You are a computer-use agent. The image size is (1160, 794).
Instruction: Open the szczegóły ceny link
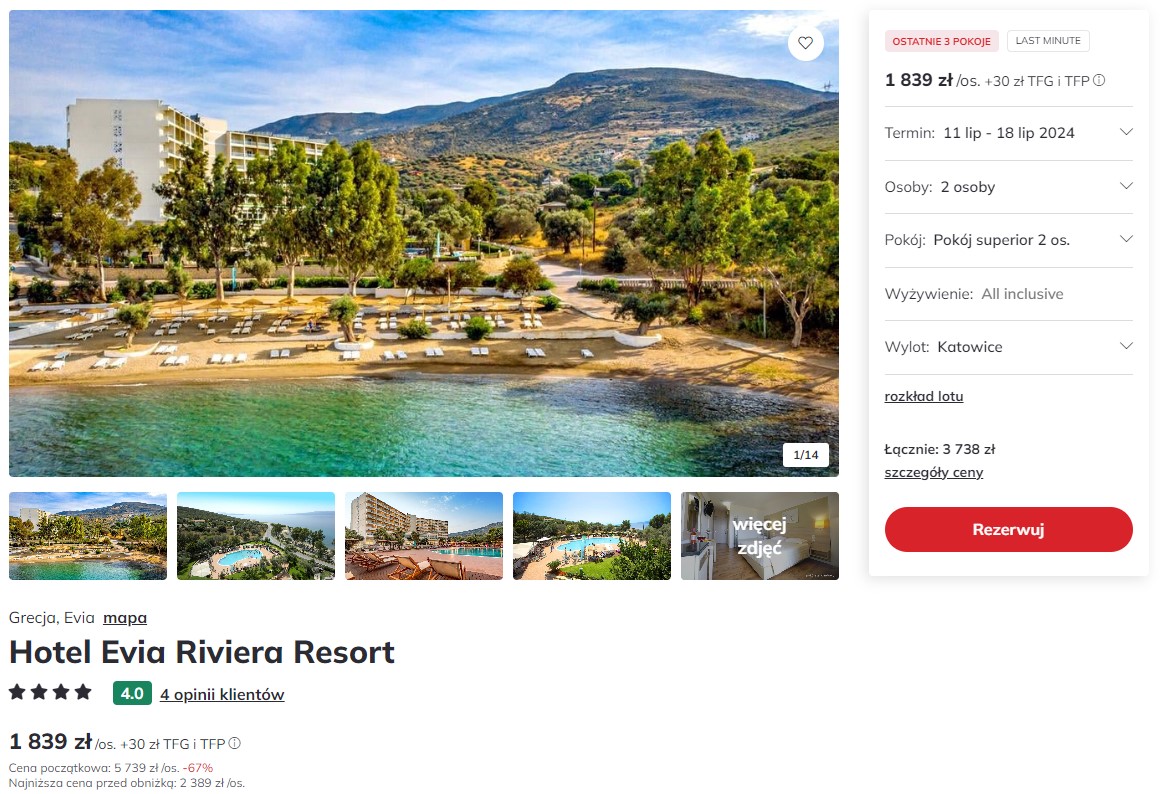click(934, 473)
